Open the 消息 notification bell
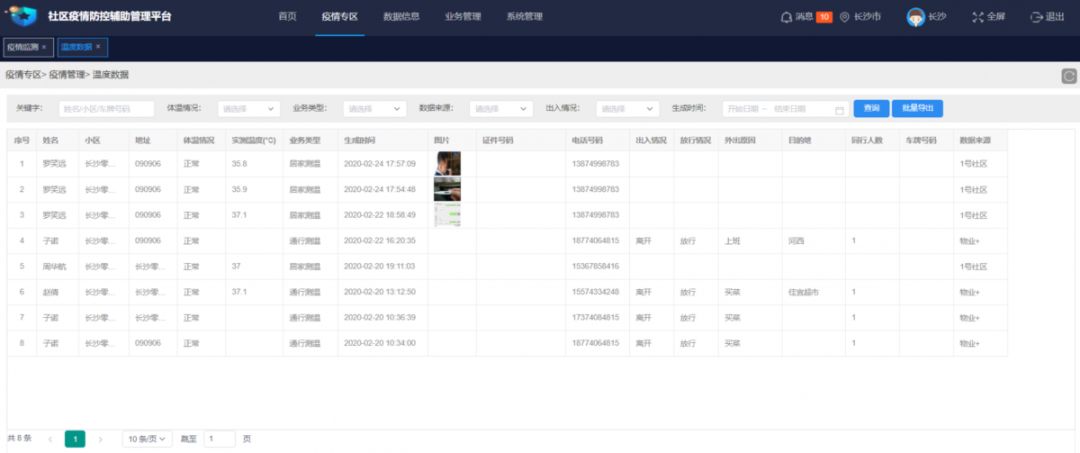Viewport: 1080px width, 453px height. click(x=786, y=17)
